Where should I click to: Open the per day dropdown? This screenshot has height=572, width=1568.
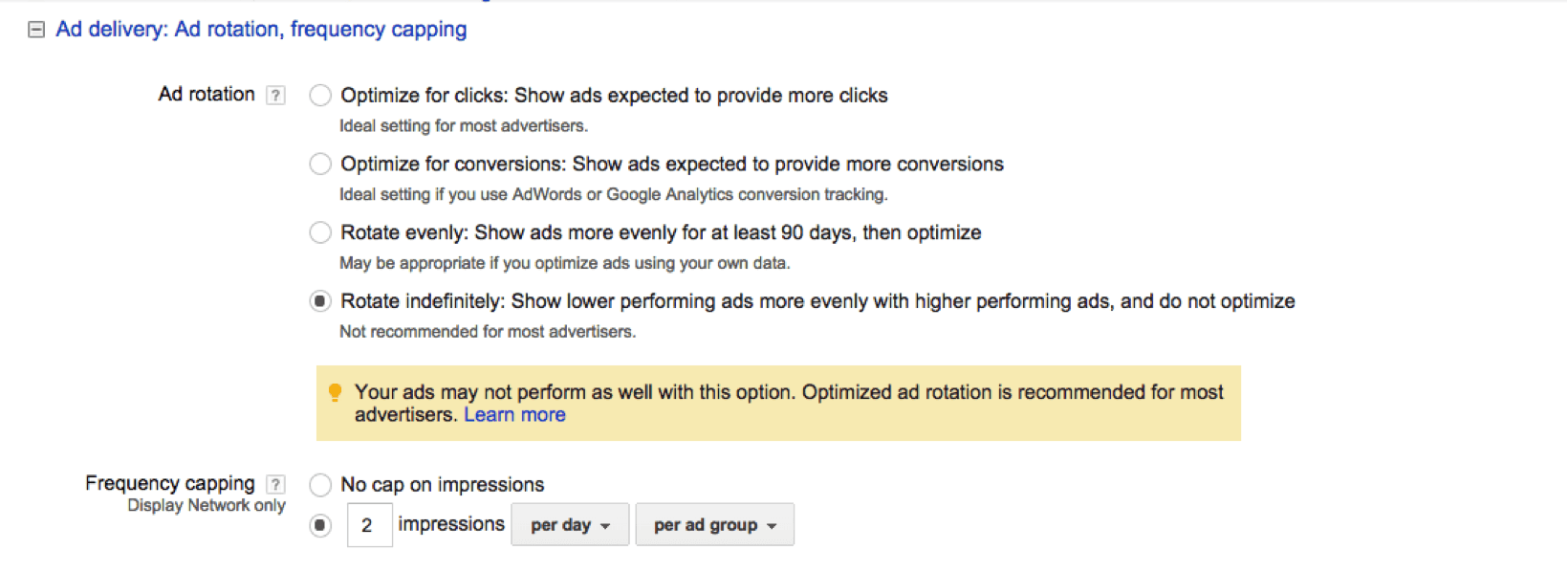point(570,525)
